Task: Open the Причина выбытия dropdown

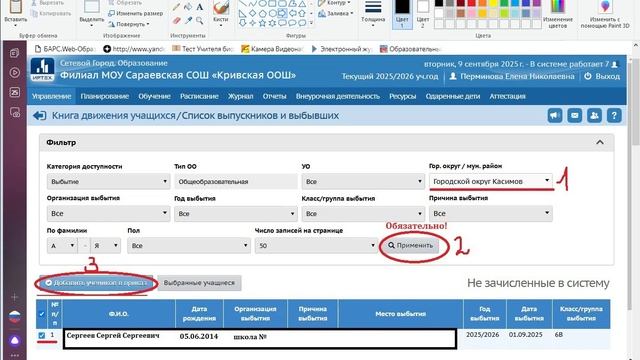Action: (x=491, y=213)
